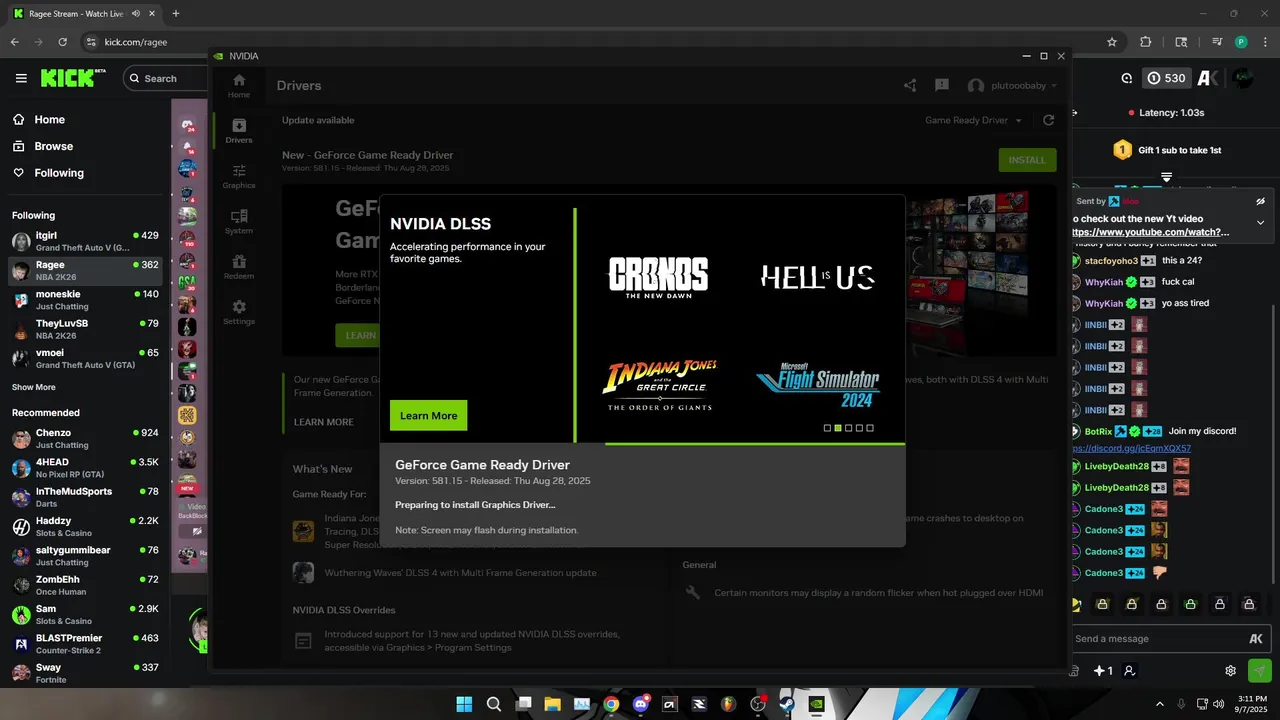Viewport: 1280px width, 720px height.
Task: Open chat settings gear icon
Action: tap(1231, 671)
